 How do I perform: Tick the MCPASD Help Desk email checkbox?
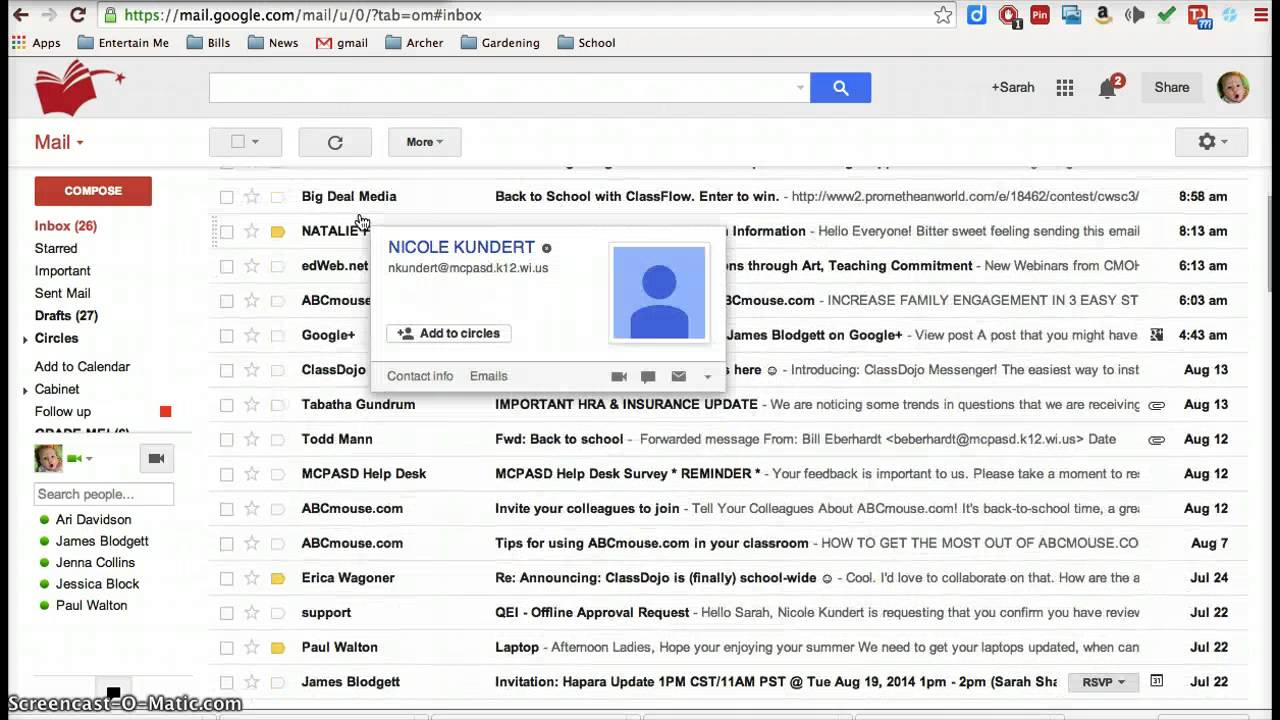(x=226, y=474)
